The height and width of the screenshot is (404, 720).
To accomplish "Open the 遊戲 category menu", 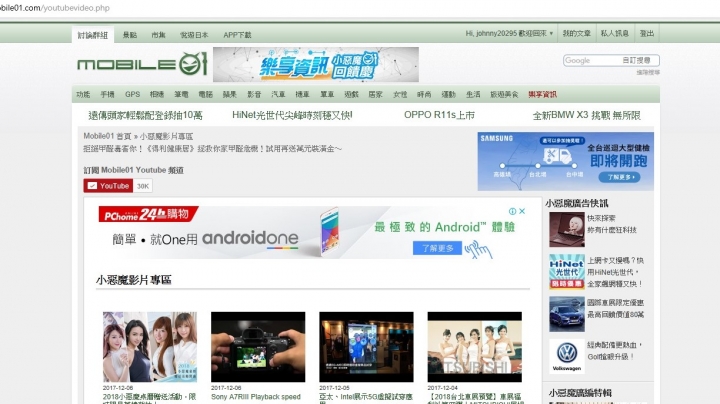I will (351, 94).
